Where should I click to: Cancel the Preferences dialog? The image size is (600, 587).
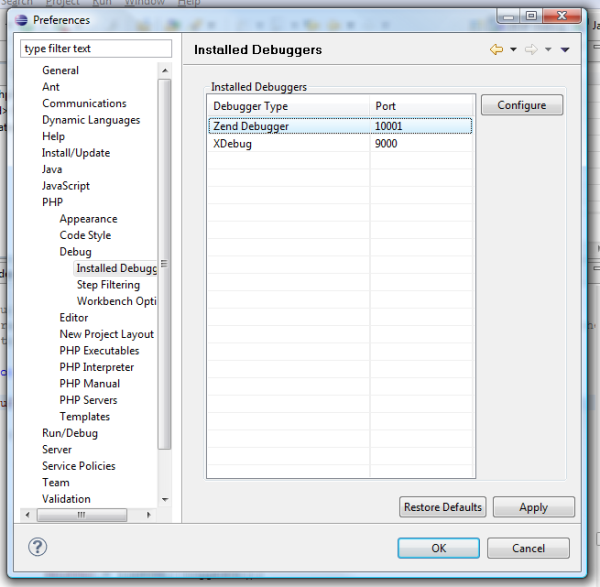click(528, 548)
